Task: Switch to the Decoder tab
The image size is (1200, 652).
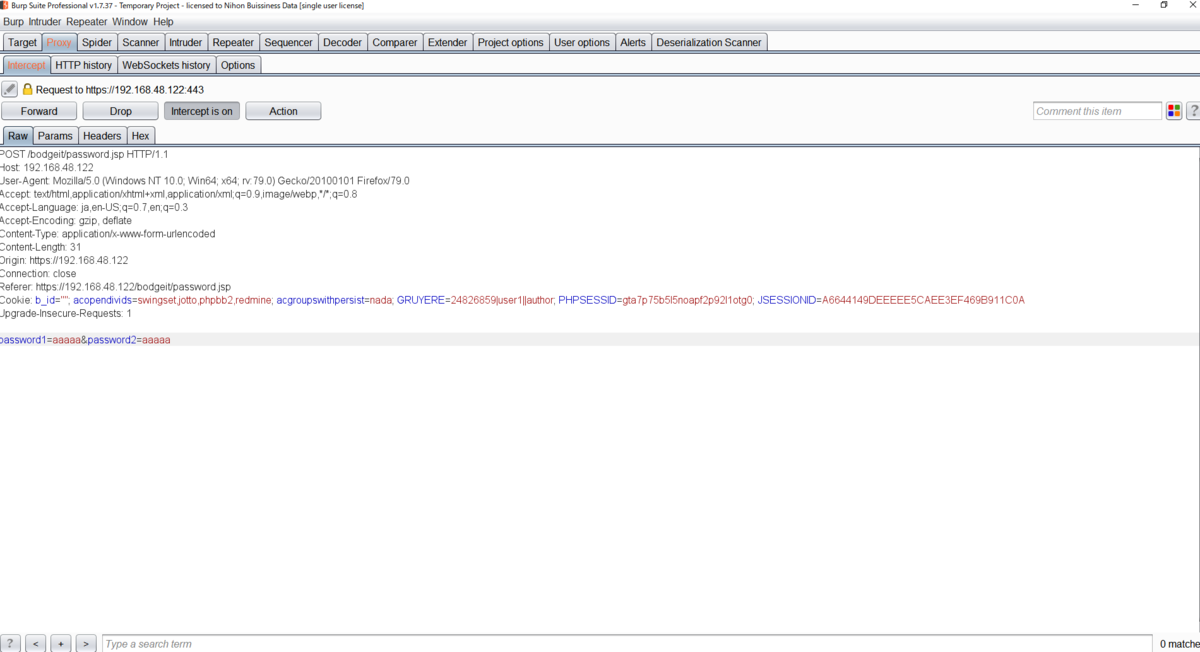Action: click(x=342, y=42)
